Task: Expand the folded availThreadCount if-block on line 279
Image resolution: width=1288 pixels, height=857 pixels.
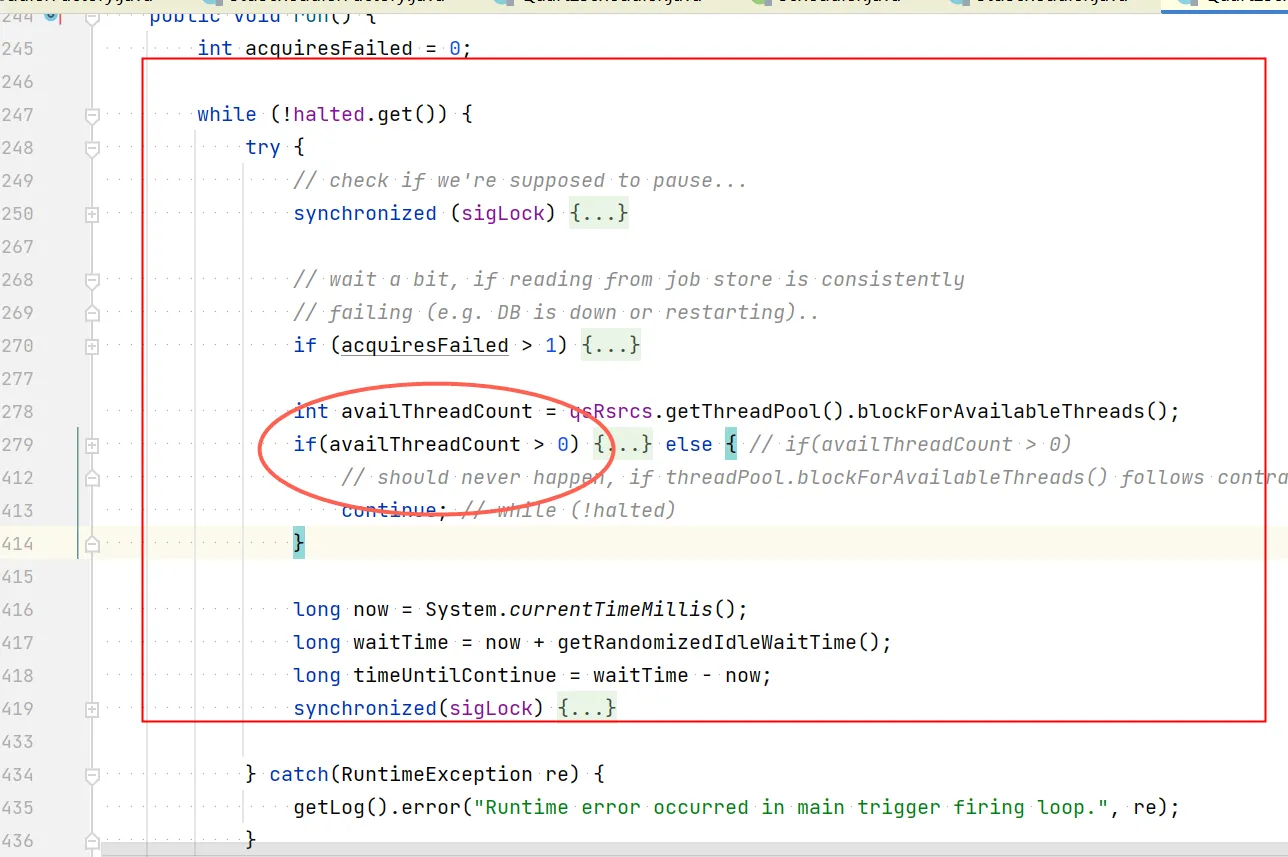Action: 92,445
